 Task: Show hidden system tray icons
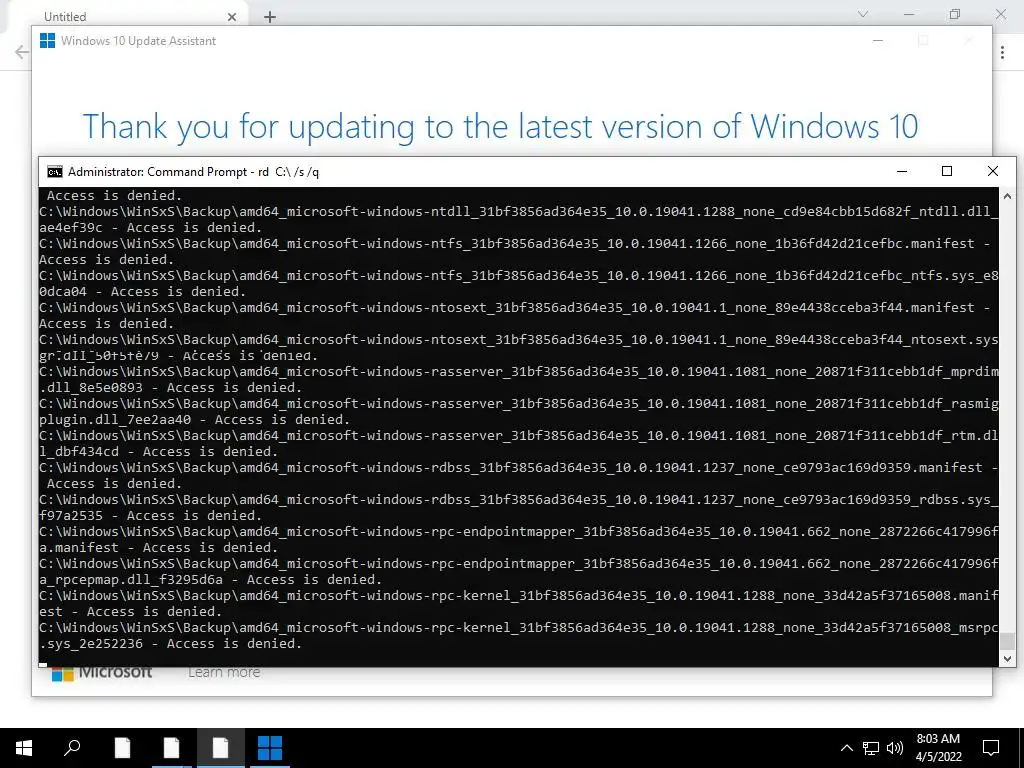click(846, 748)
